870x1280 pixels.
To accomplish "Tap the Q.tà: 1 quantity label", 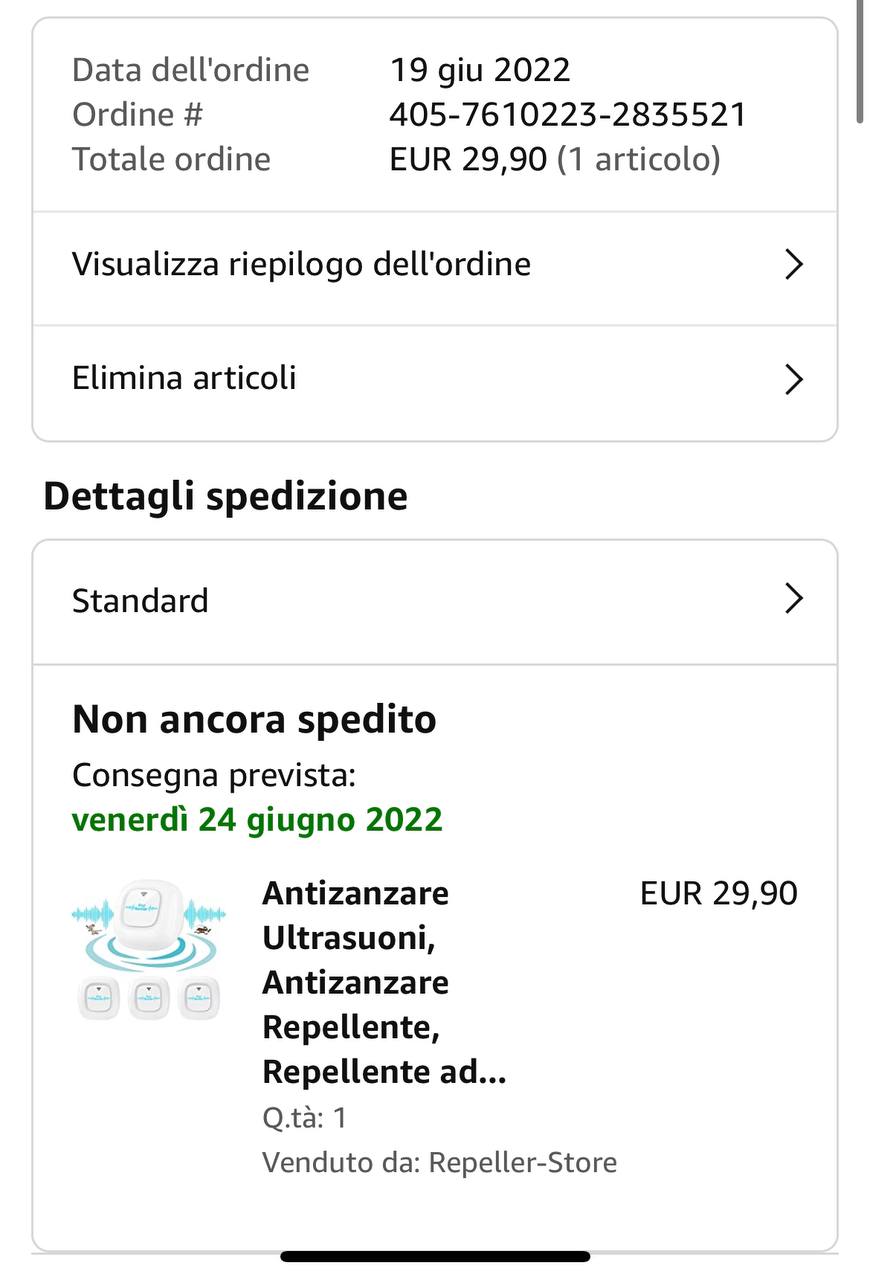I will [x=304, y=1117].
